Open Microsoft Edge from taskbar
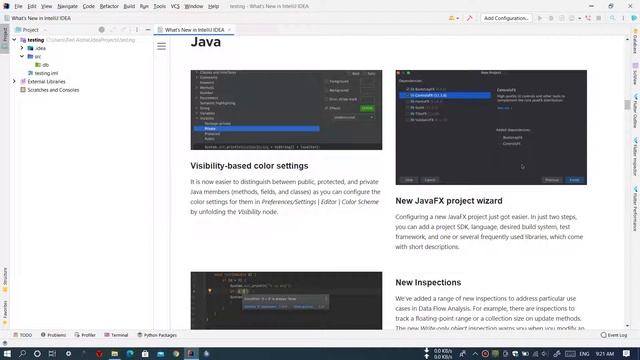 (130, 353)
